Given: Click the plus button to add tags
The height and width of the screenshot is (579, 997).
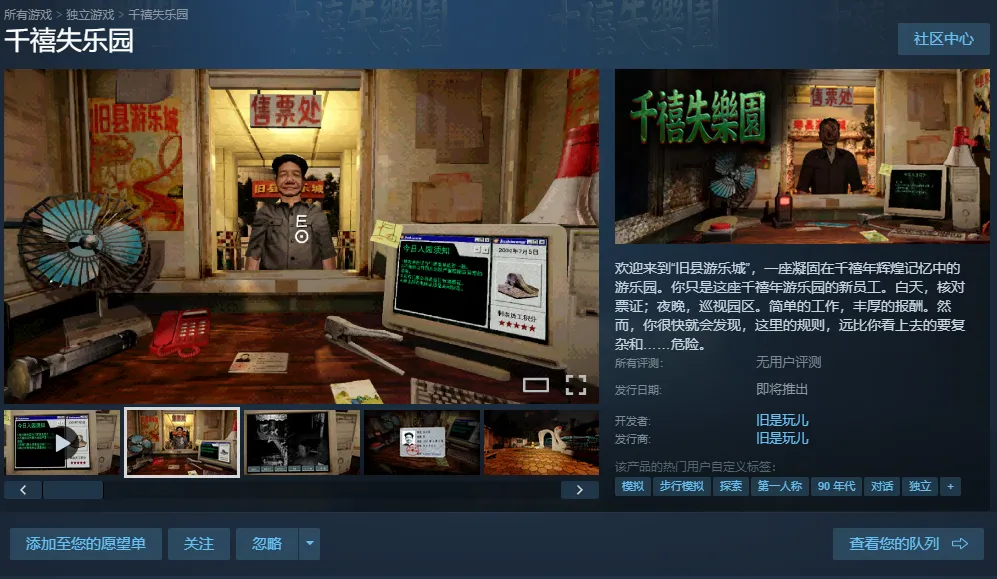Looking at the screenshot, I should [x=951, y=486].
